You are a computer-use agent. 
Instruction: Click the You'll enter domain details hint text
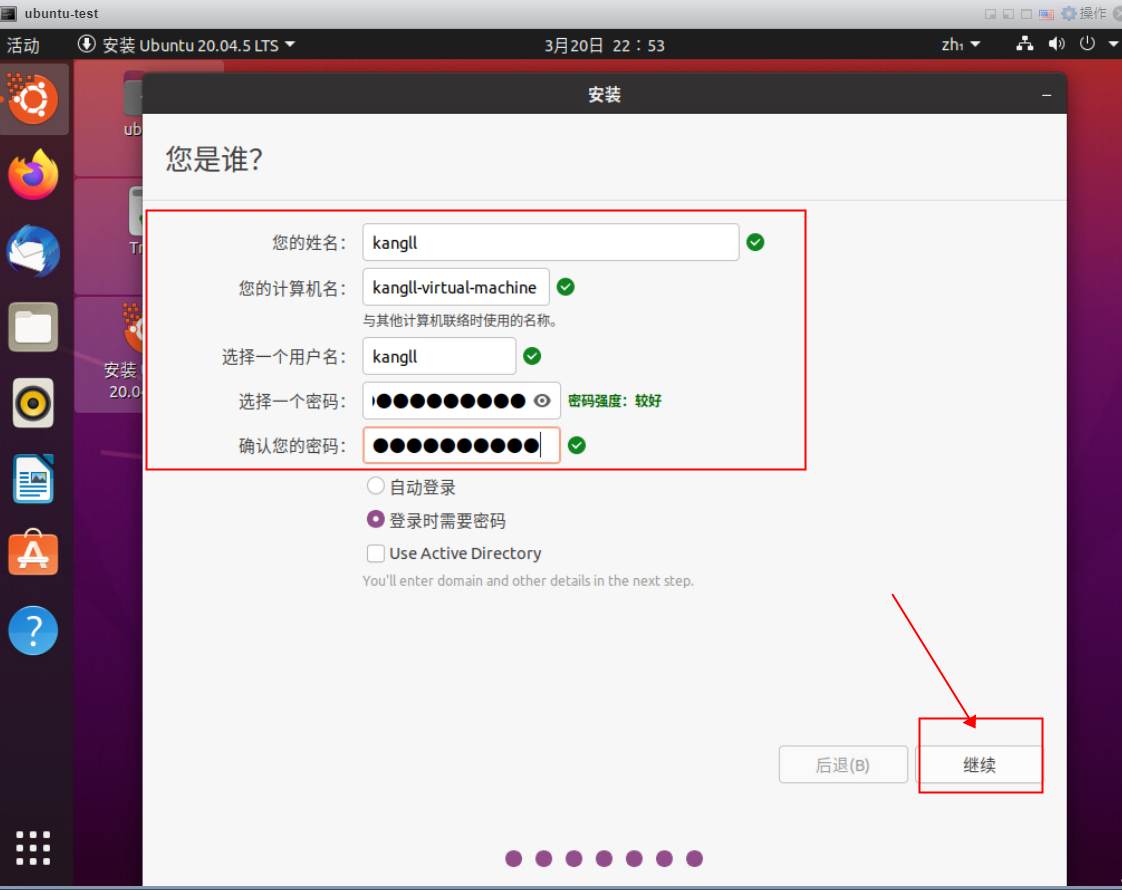pyautogui.click(x=528, y=581)
